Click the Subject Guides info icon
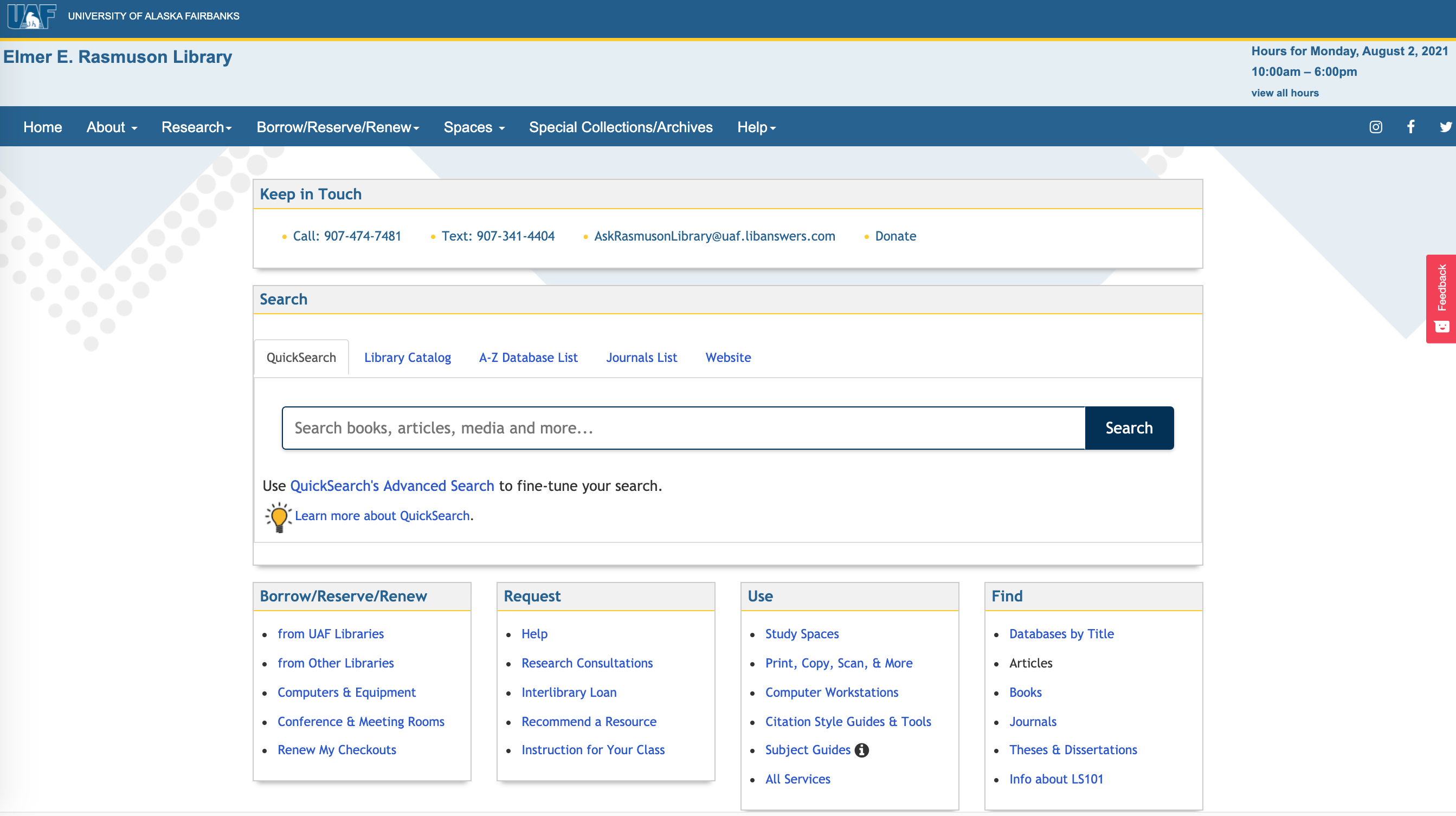The width and height of the screenshot is (1456, 816). [x=861, y=750]
